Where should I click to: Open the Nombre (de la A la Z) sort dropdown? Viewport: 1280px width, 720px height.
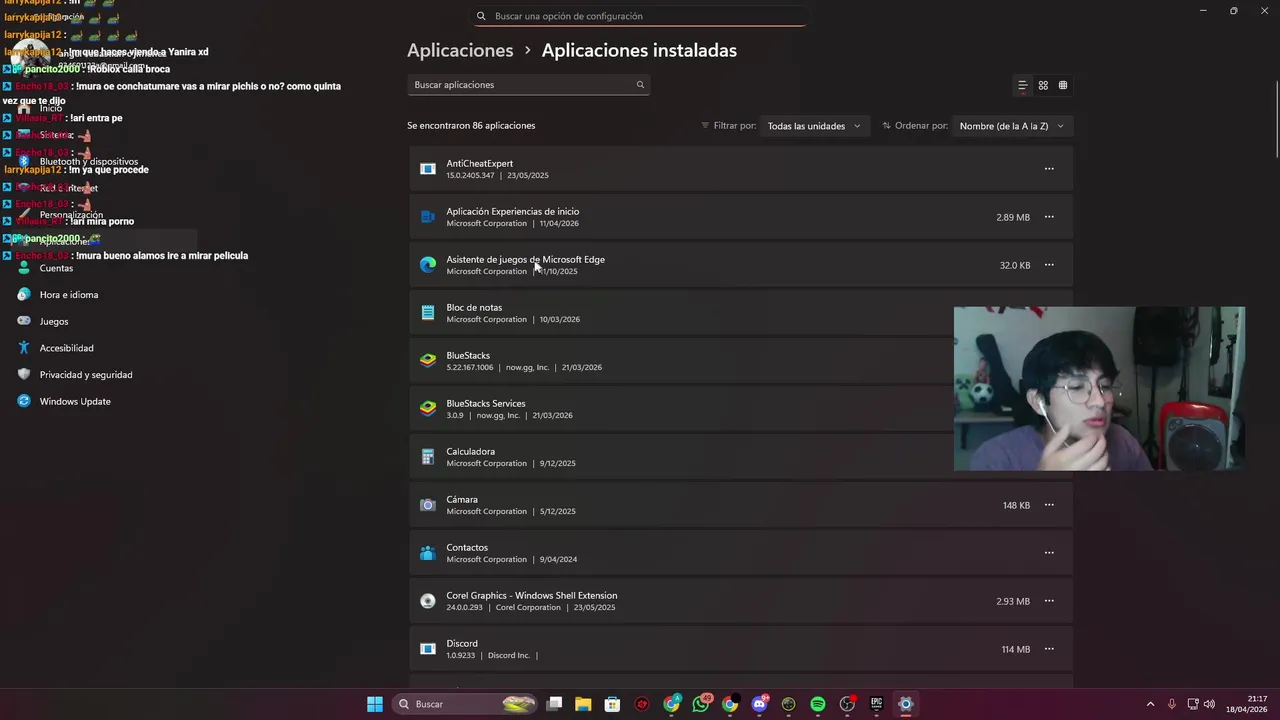(x=1012, y=126)
